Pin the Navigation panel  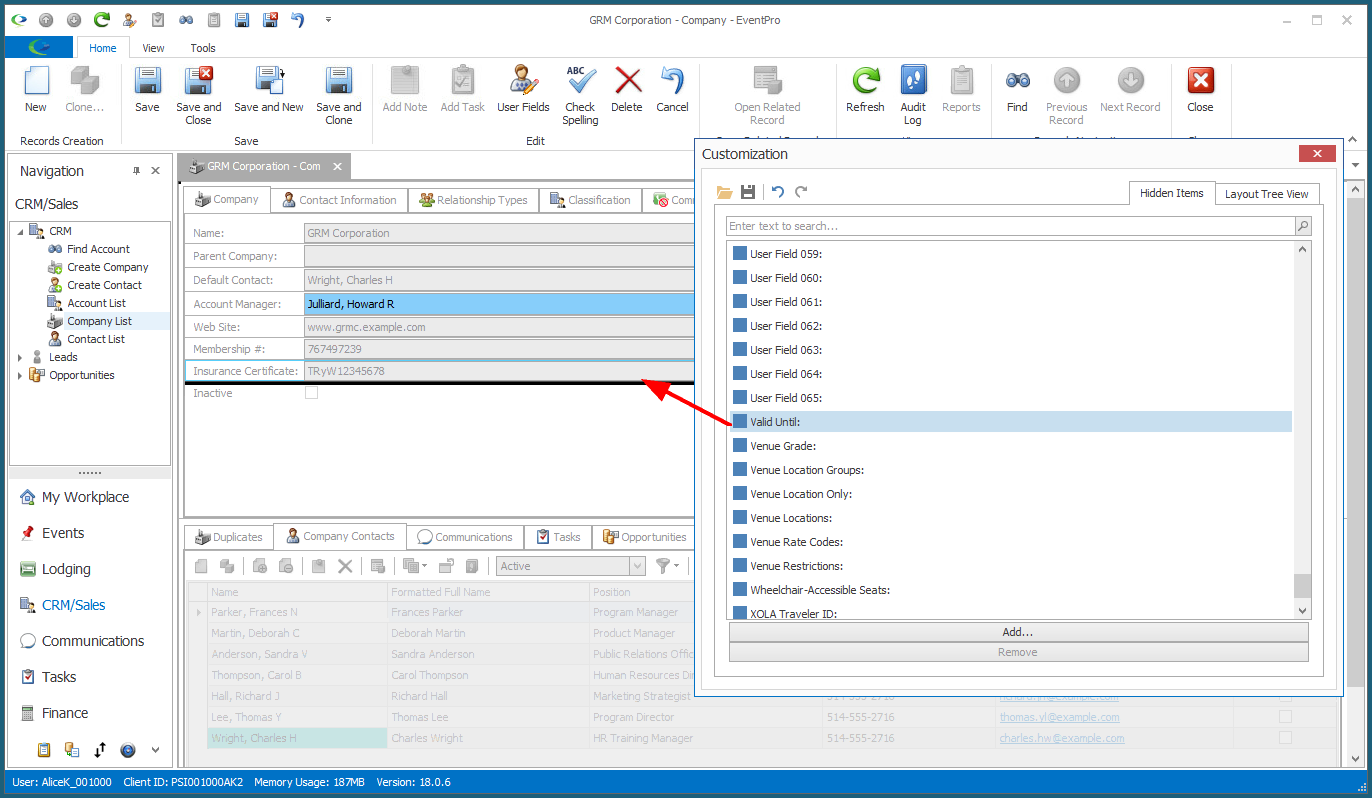coord(137,171)
